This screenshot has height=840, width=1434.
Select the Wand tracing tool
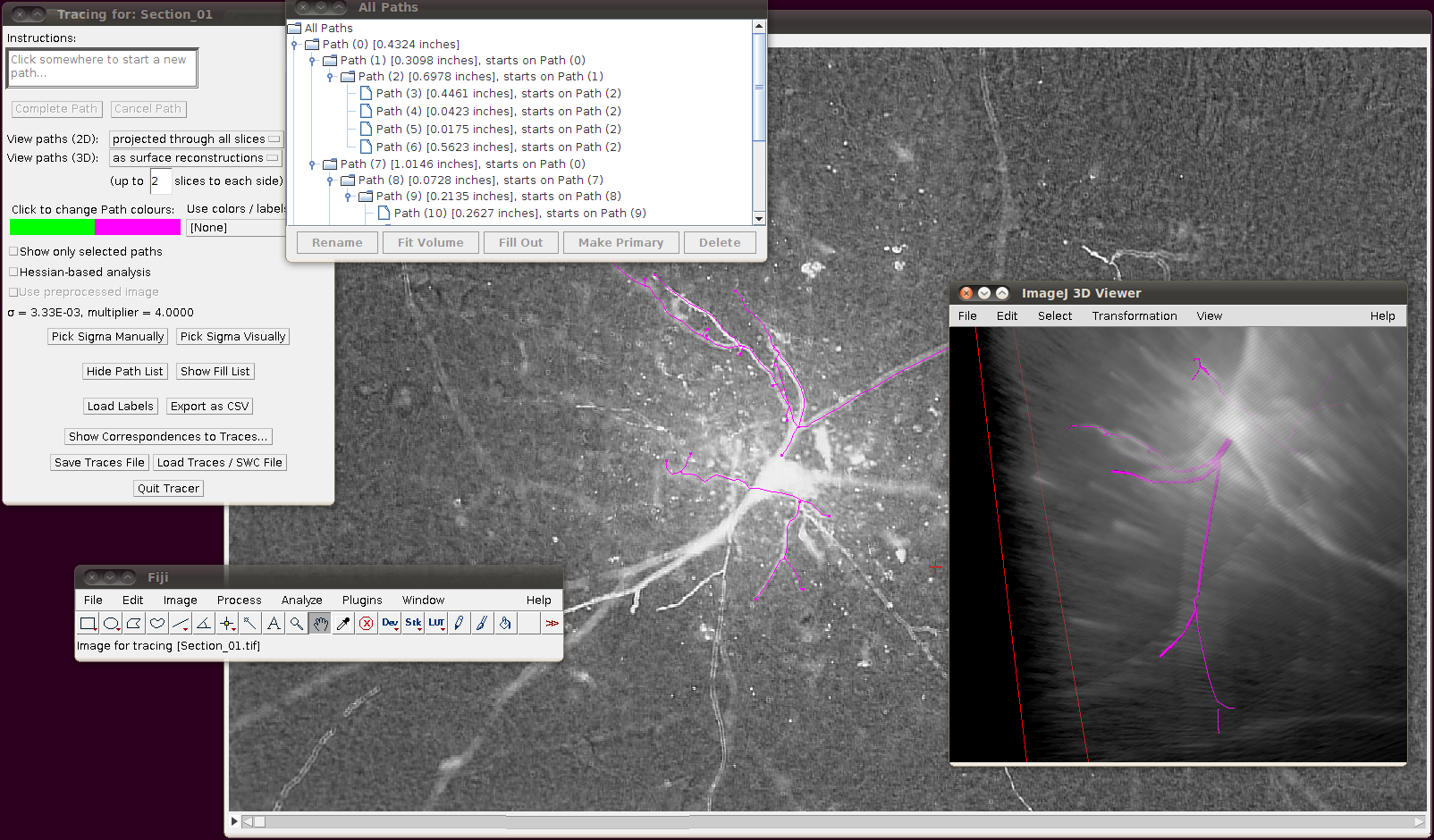[250, 624]
